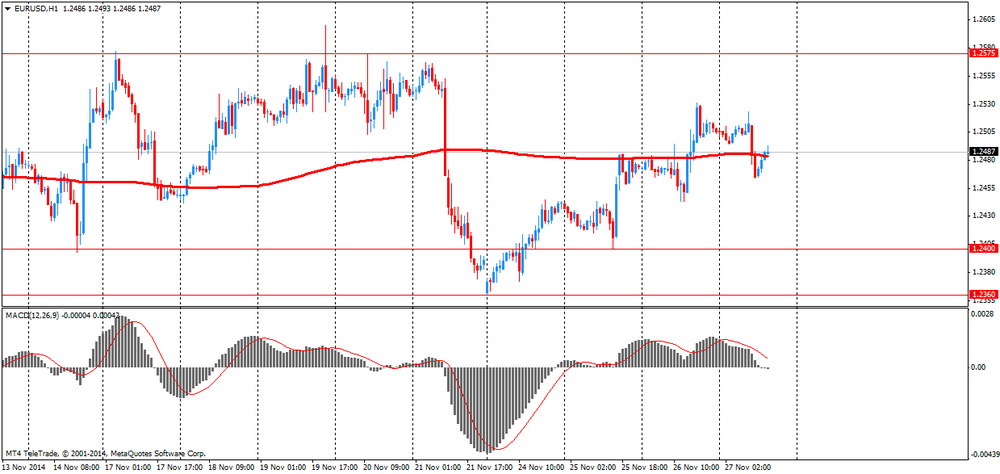Image resolution: width=1000 pixels, height=474 pixels.
Task: Click the MT4 TeleTrade copyright text
Action: [x=110, y=452]
